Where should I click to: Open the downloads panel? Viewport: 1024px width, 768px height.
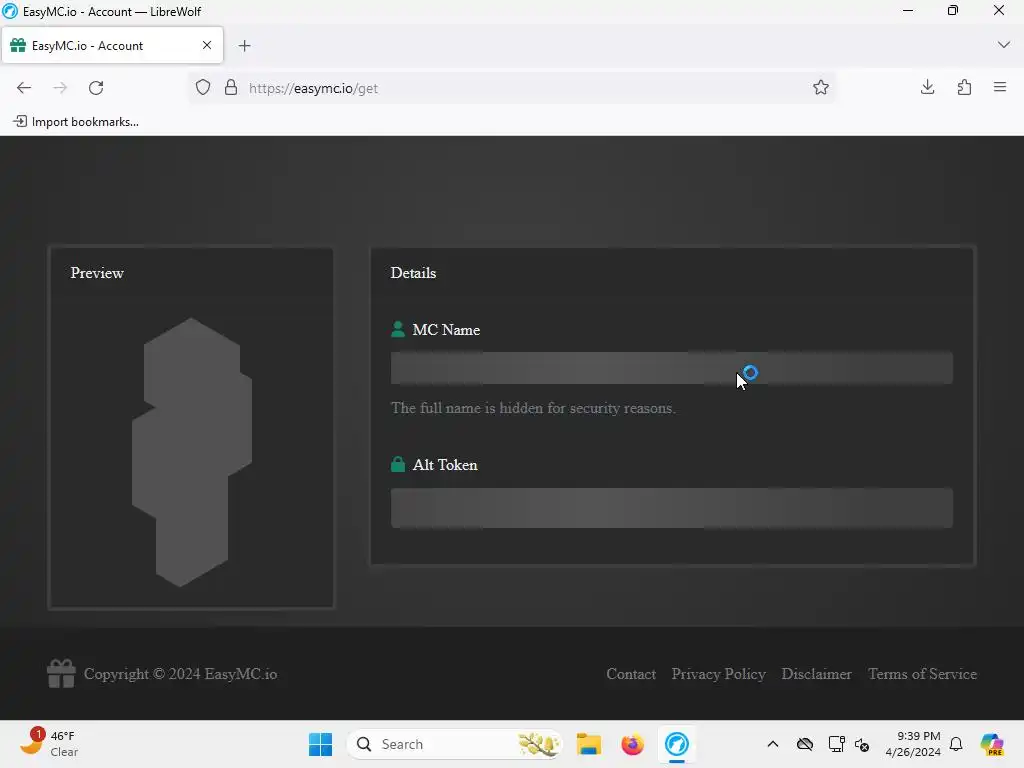click(927, 88)
